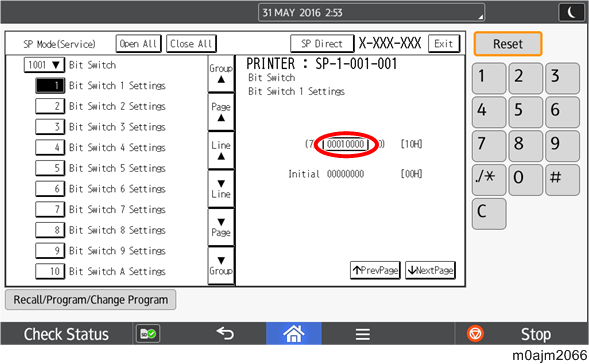Viewport: 589px width, 364px height.
Task: Click the SP Direct button
Action: tap(322, 44)
